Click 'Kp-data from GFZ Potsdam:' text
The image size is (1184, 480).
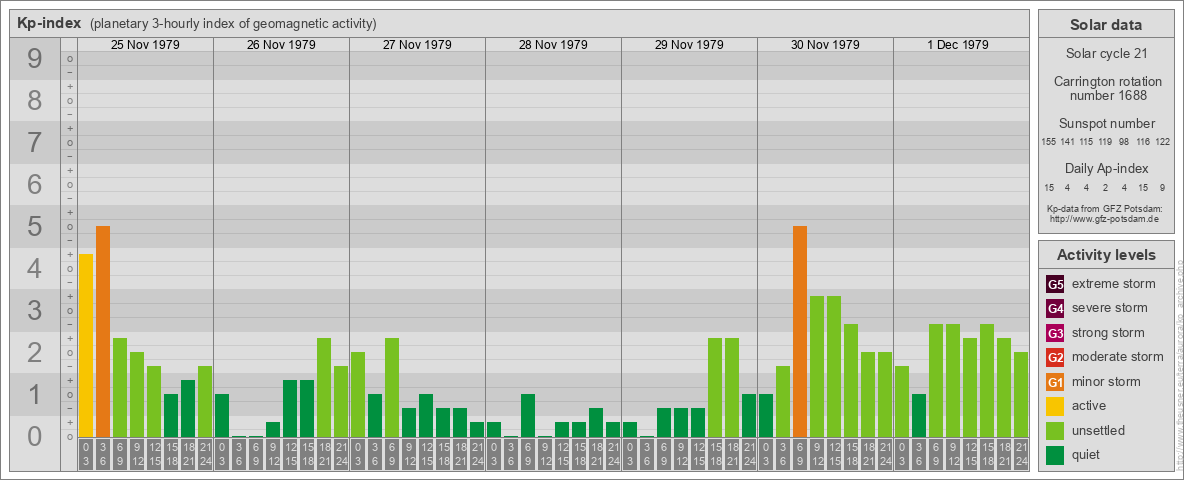(x=1104, y=208)
